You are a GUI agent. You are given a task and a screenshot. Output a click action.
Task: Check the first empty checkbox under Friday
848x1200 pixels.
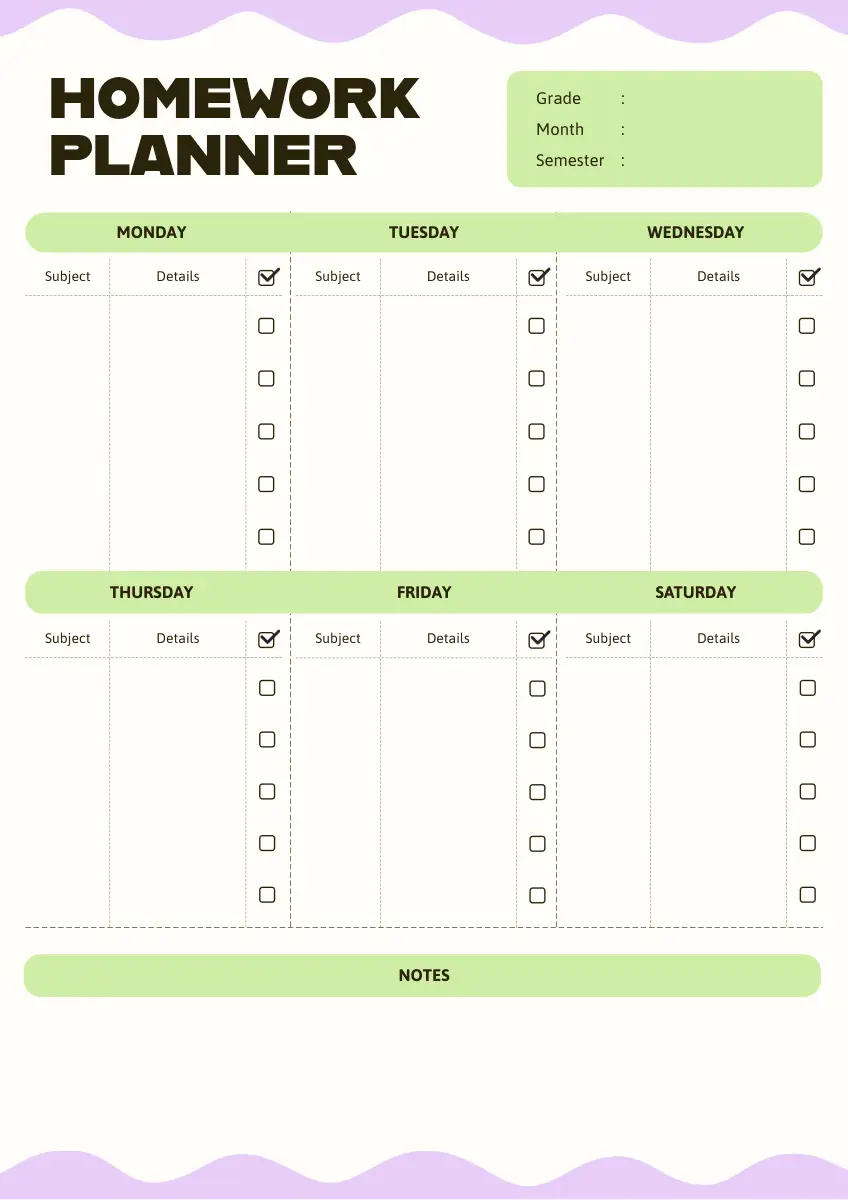537,688
